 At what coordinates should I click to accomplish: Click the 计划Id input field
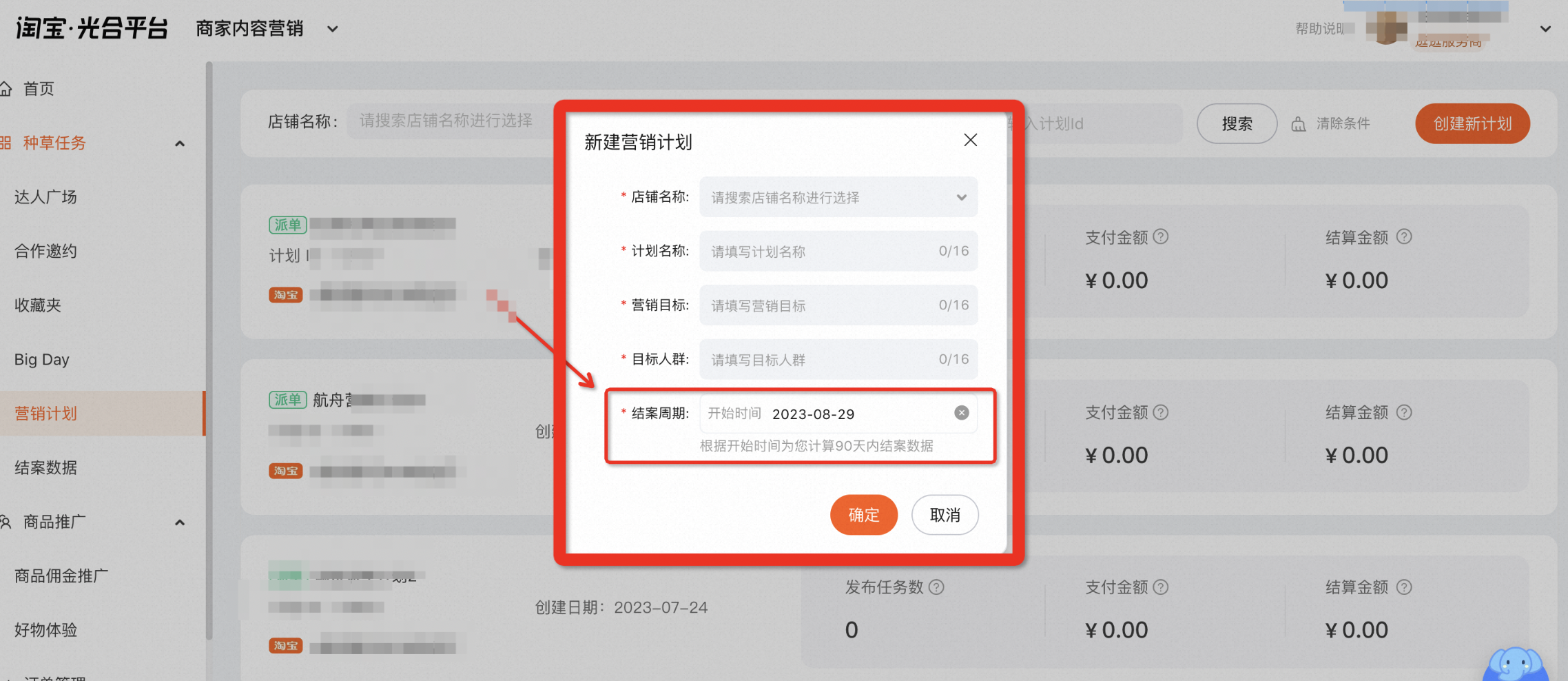point(1095,124)
